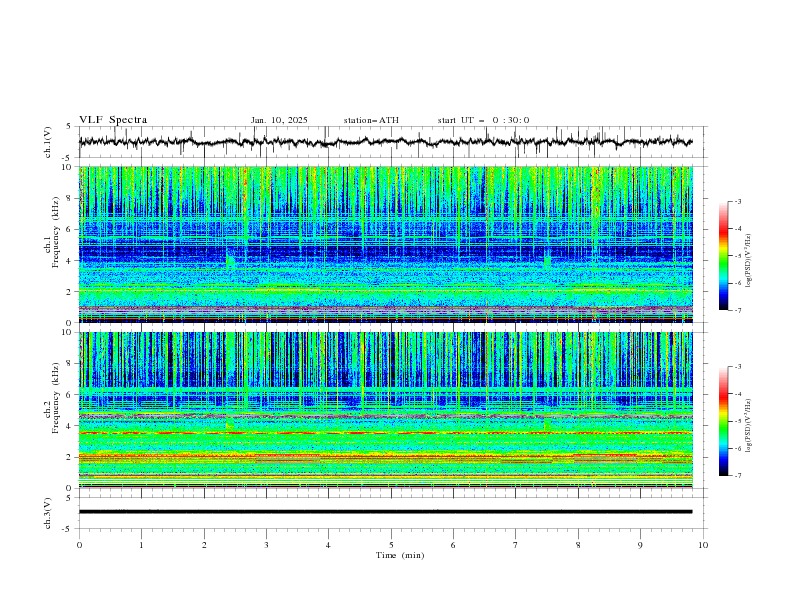Click time axis tick label "5"
This screenshot has width=792, height=612.
391,545
